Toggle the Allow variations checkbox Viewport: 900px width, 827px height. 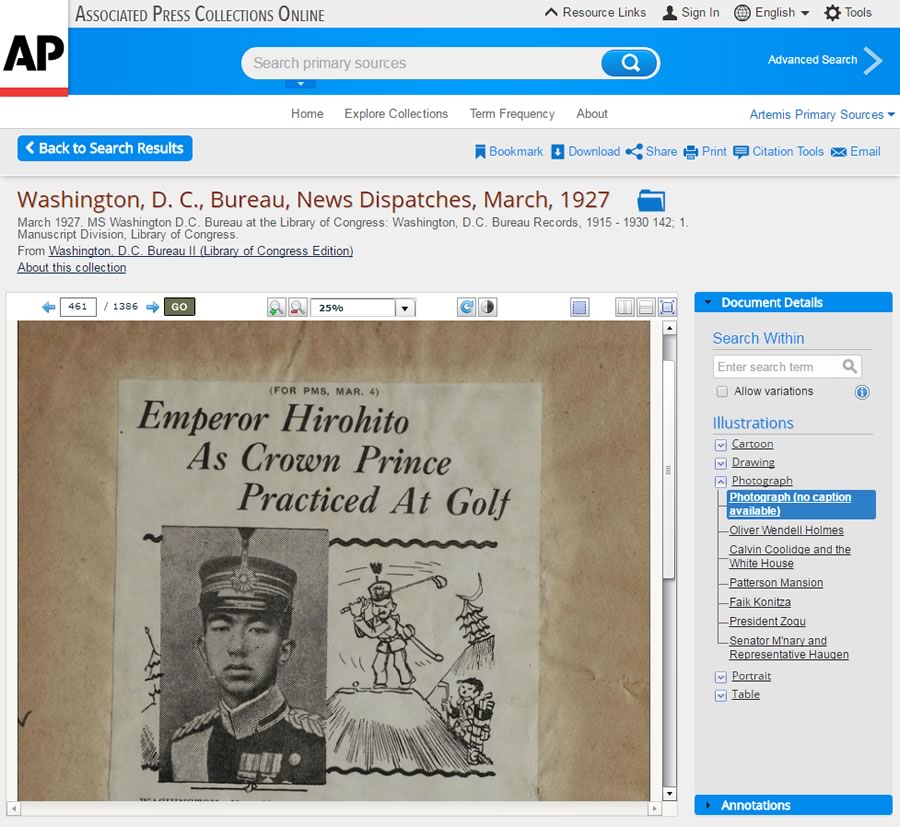[722, 391]
